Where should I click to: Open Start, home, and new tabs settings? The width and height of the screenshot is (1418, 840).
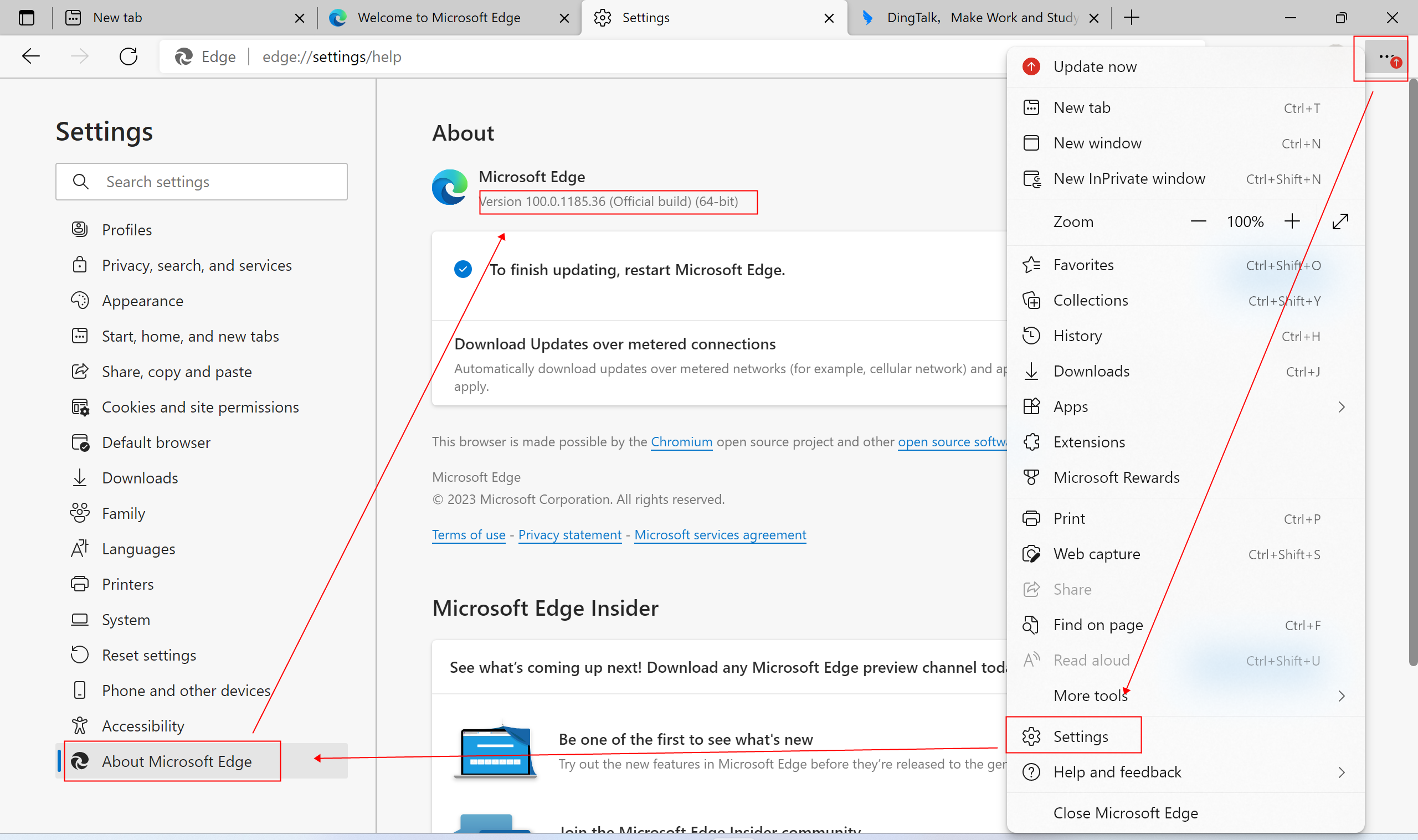202,336
